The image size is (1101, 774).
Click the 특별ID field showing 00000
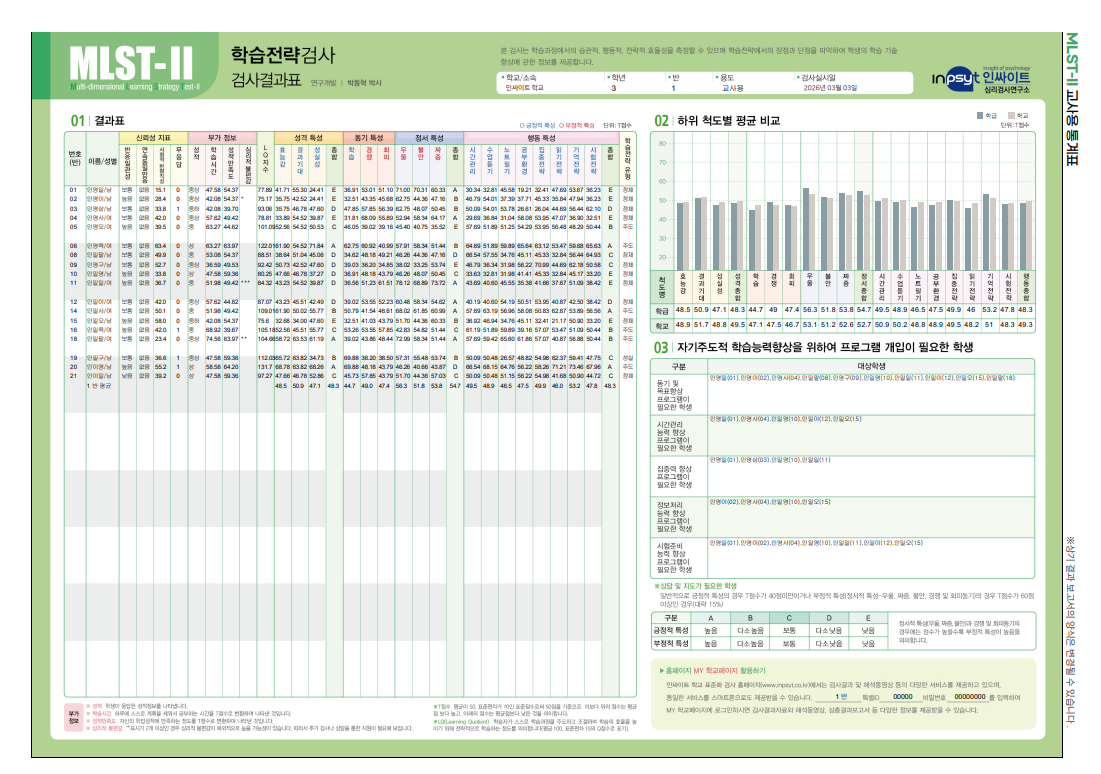(x=902, y=697)
